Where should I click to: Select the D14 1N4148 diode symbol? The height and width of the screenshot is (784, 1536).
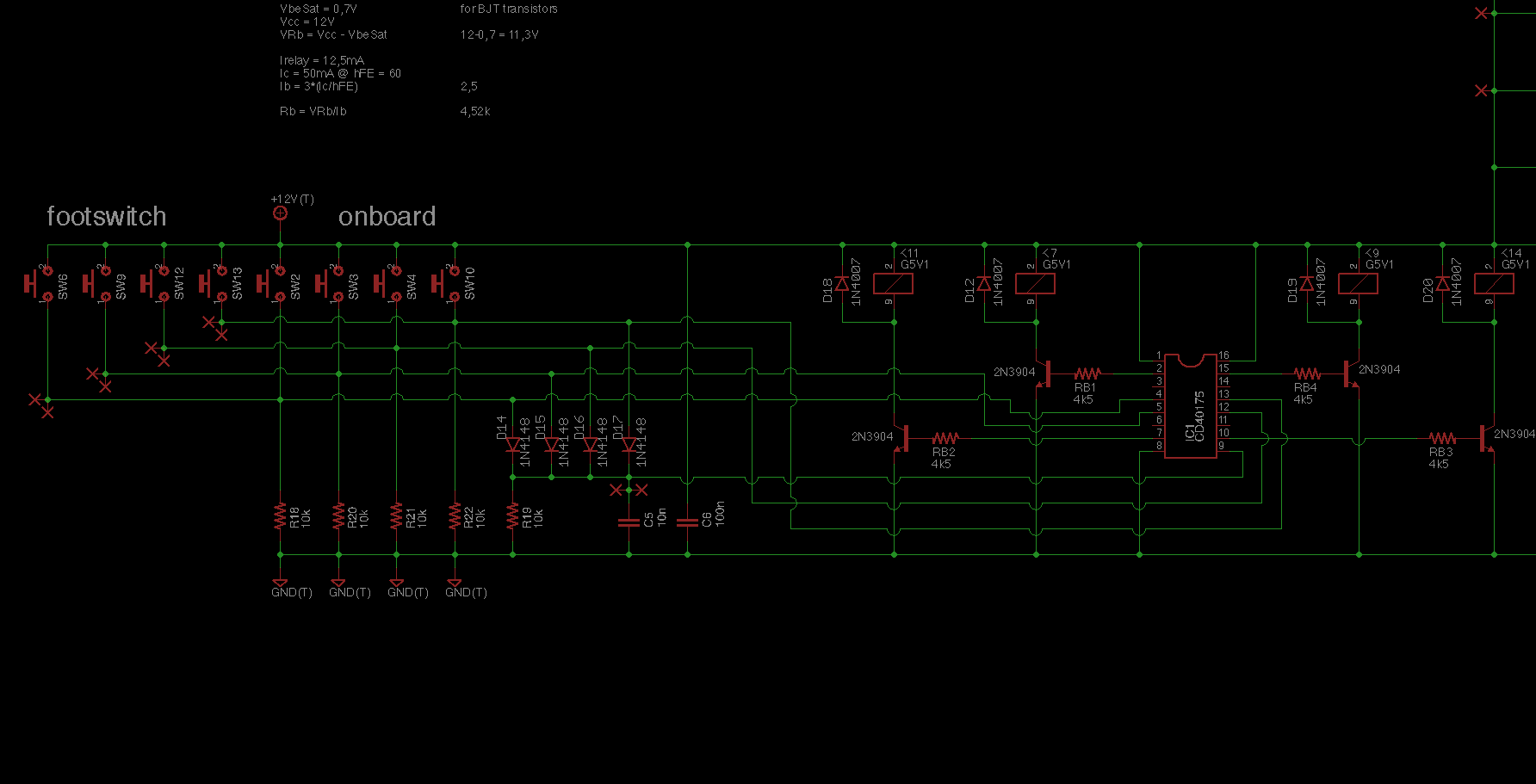[x=513, y=444]
